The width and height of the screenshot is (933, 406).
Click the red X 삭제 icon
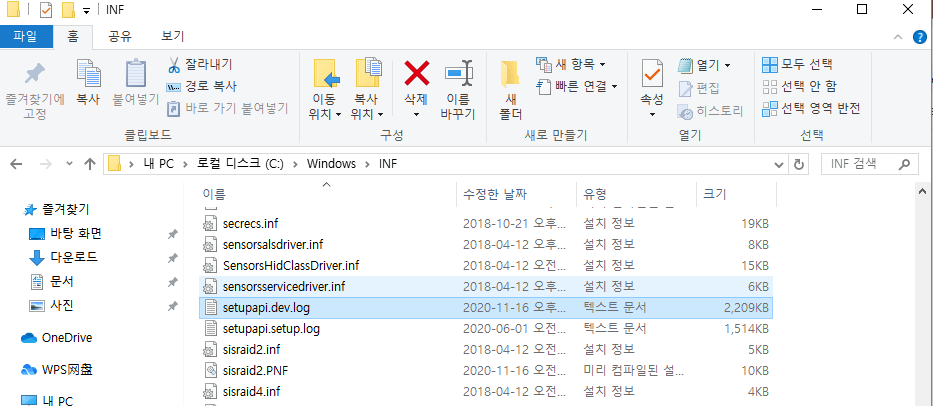click(x=417, y=73)
